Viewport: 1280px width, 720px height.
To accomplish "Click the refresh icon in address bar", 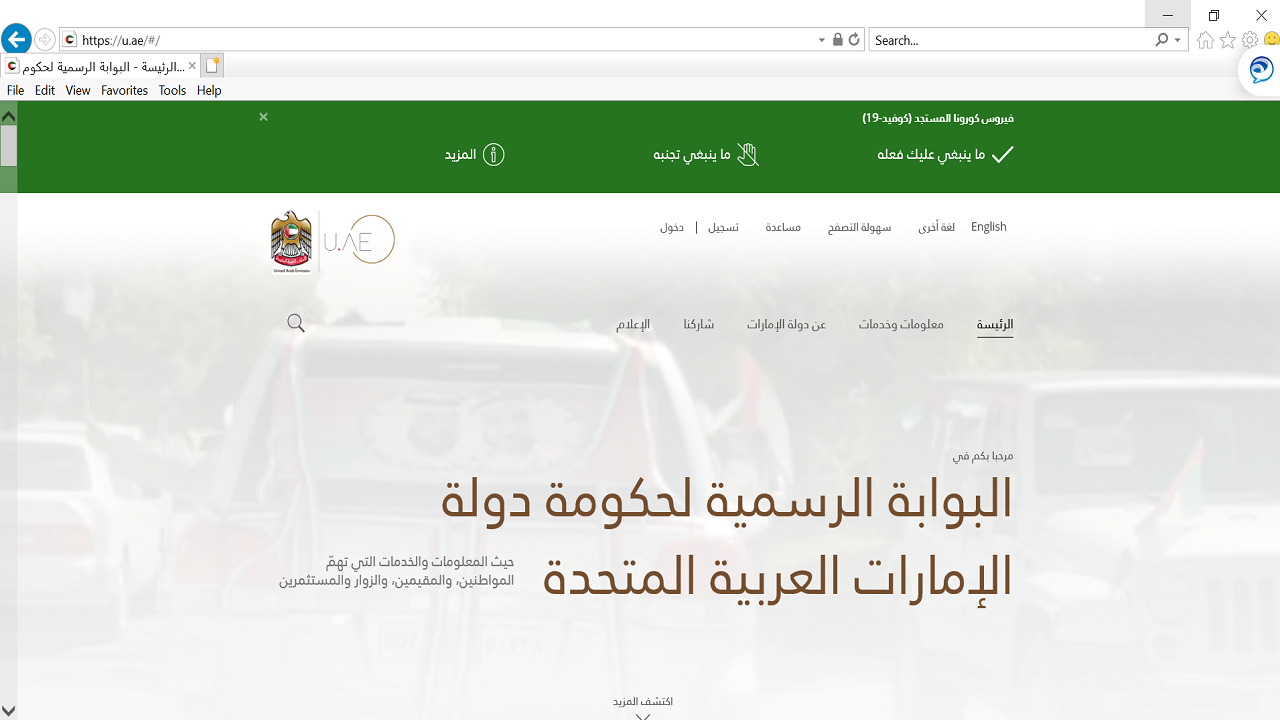I will [x=854, y=40].
